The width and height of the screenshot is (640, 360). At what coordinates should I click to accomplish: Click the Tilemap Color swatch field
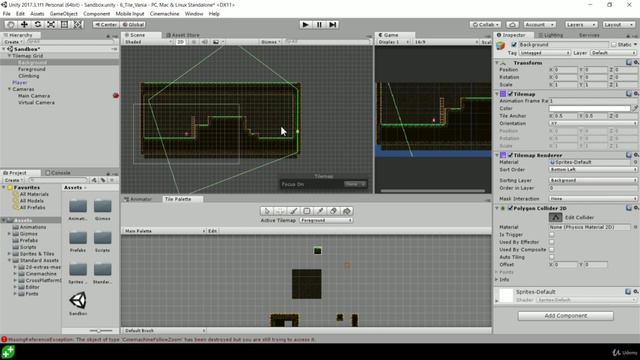click(589, 108)
